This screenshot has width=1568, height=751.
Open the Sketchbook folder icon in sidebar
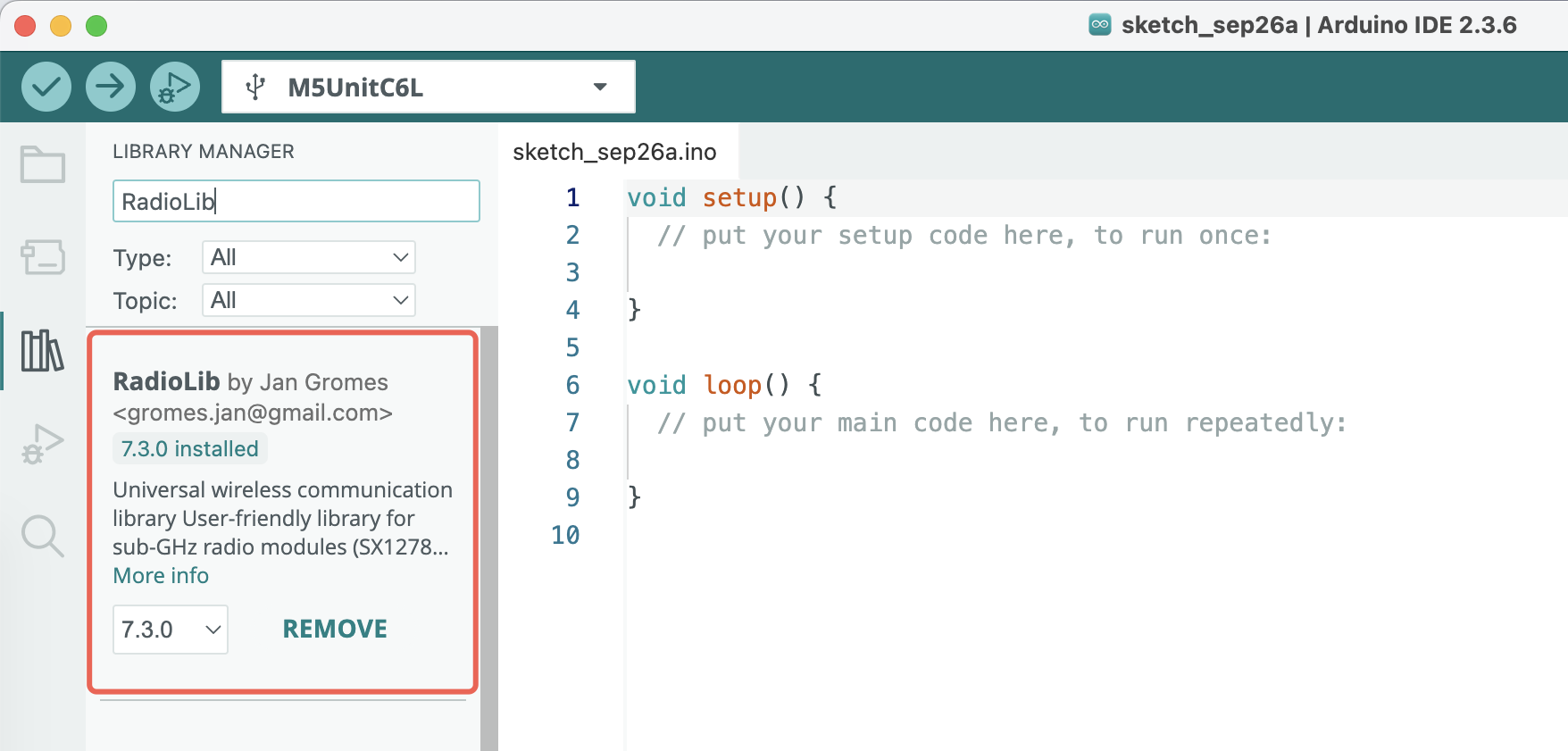pos(43,164)
